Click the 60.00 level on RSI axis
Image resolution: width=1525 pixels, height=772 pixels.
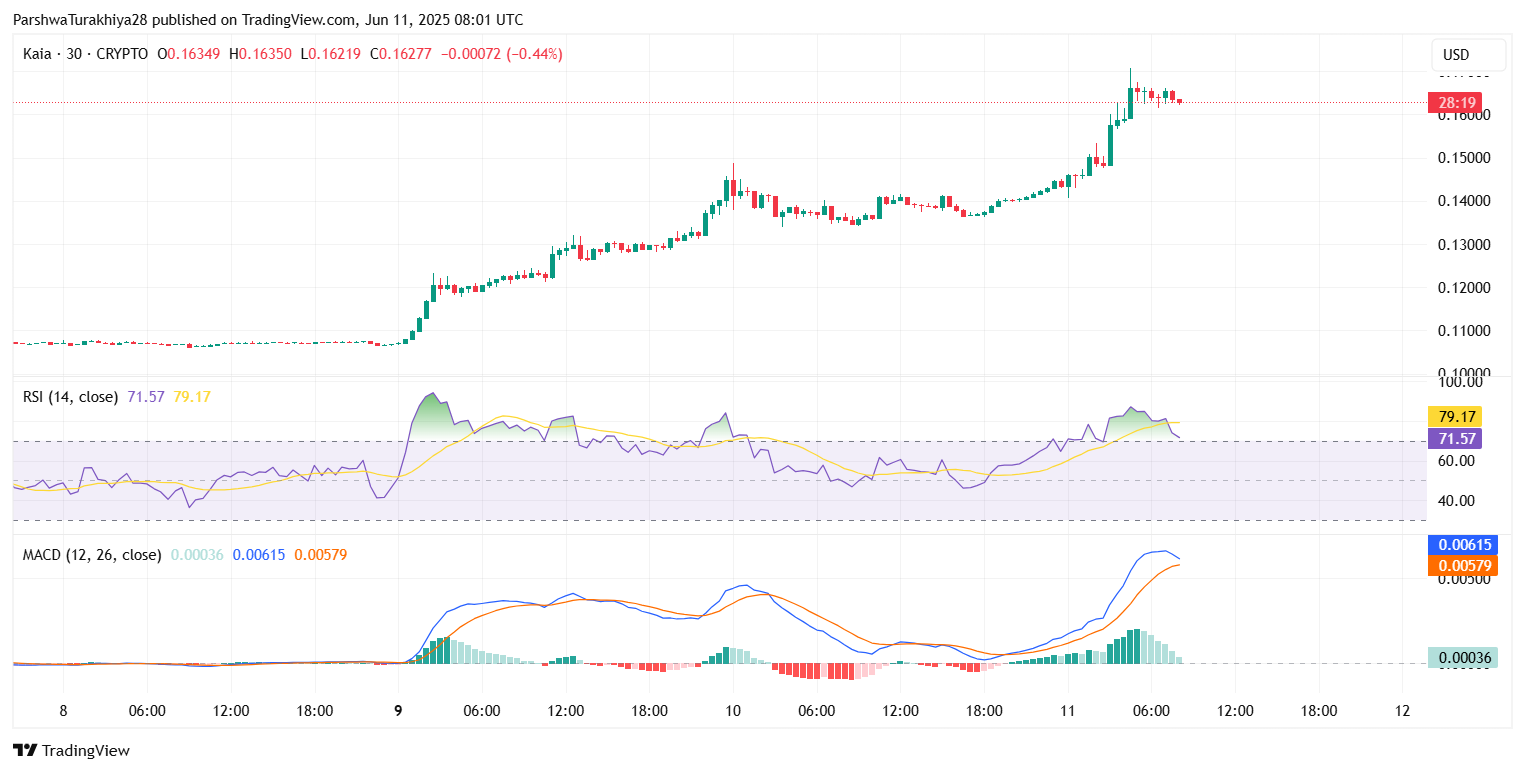1454,461
